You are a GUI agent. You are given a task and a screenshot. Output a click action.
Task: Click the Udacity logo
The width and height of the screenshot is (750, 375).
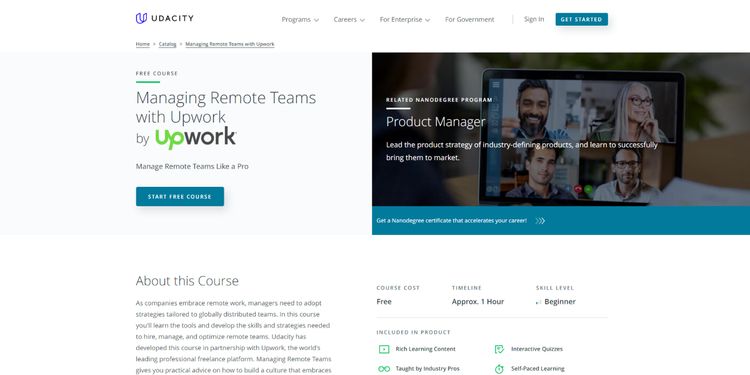click(x=165, y=18)
